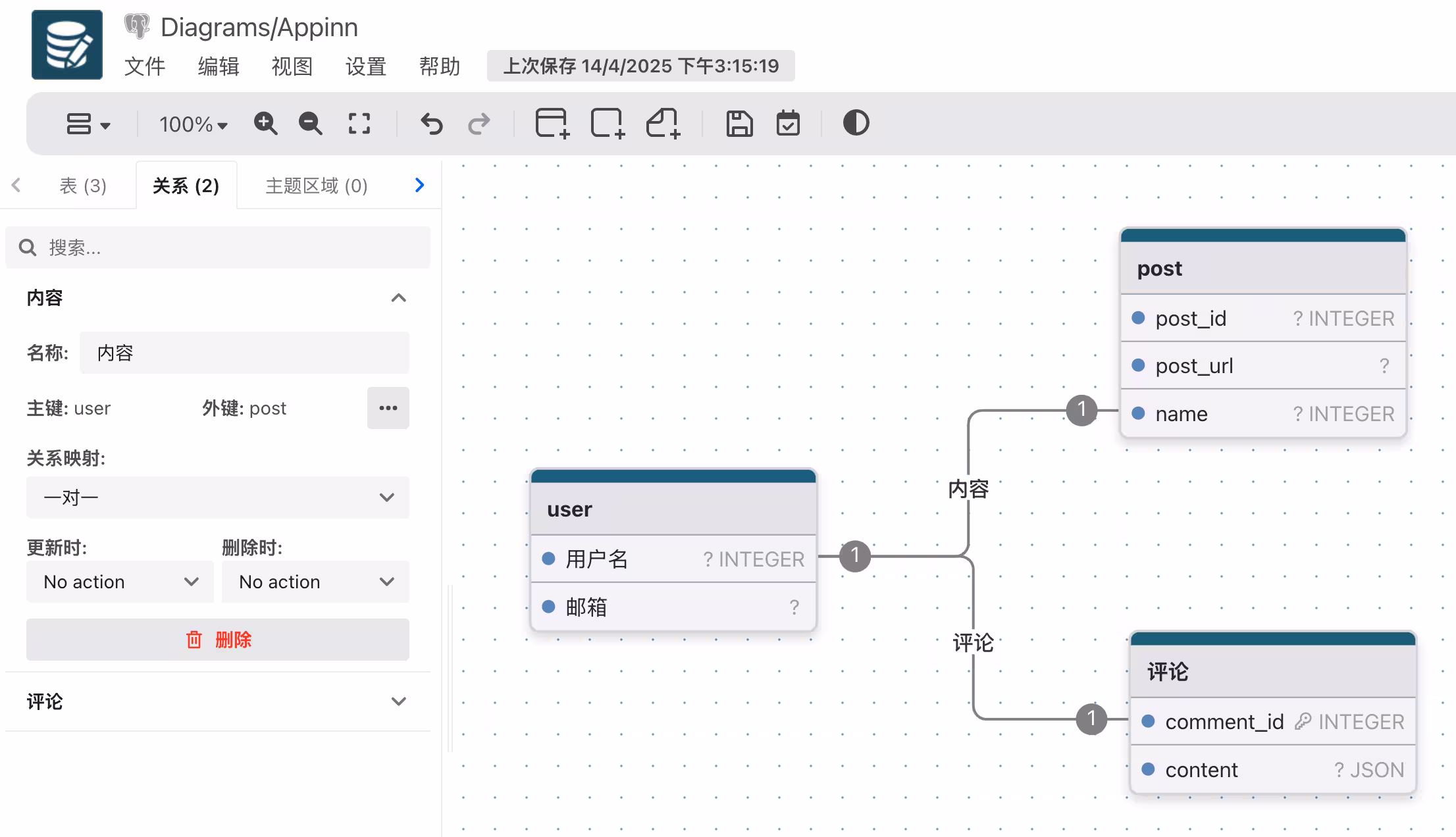1456x837 pixels.
Task: Click the comment_id field row
Action: tap(1273, 722)
